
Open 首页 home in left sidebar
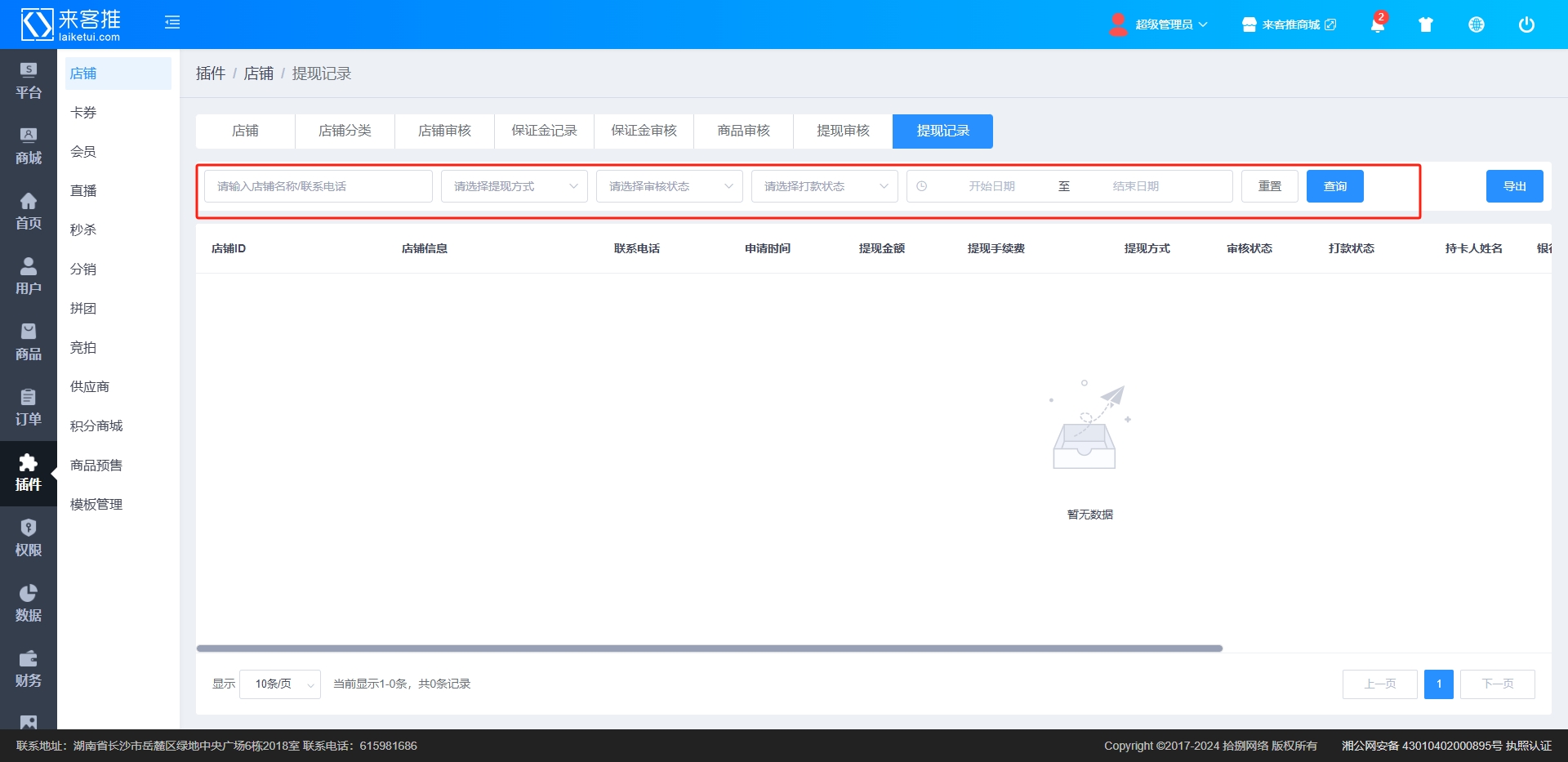[x=29, y=212]
